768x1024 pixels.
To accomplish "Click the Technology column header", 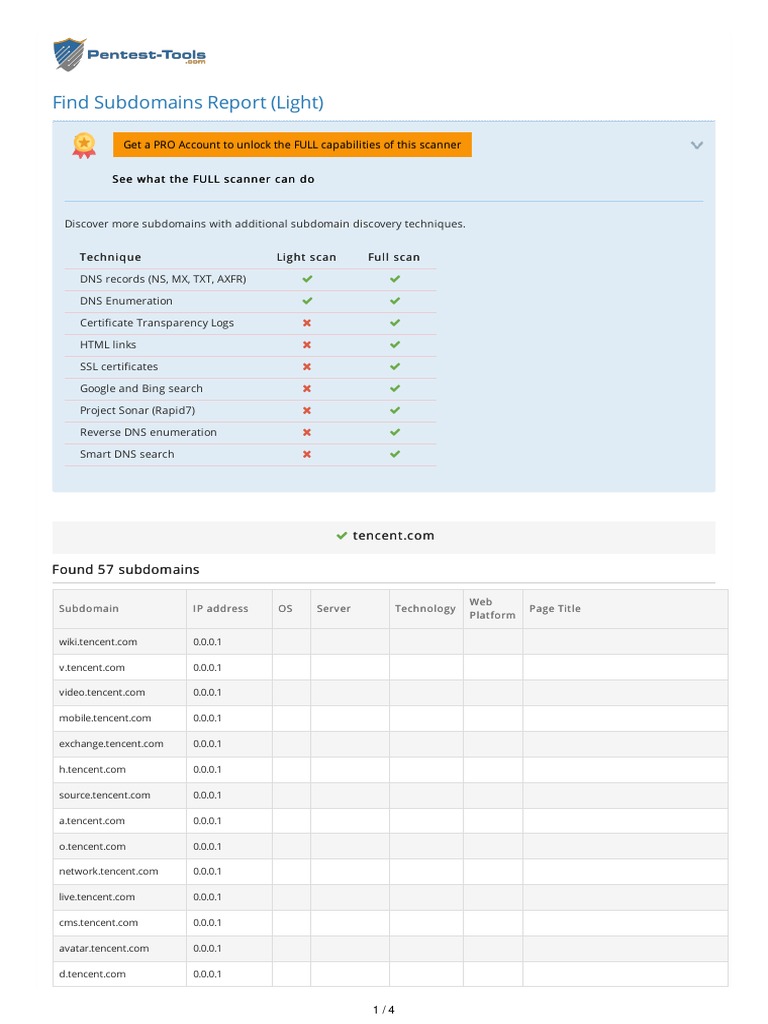I will coord(425,609).
